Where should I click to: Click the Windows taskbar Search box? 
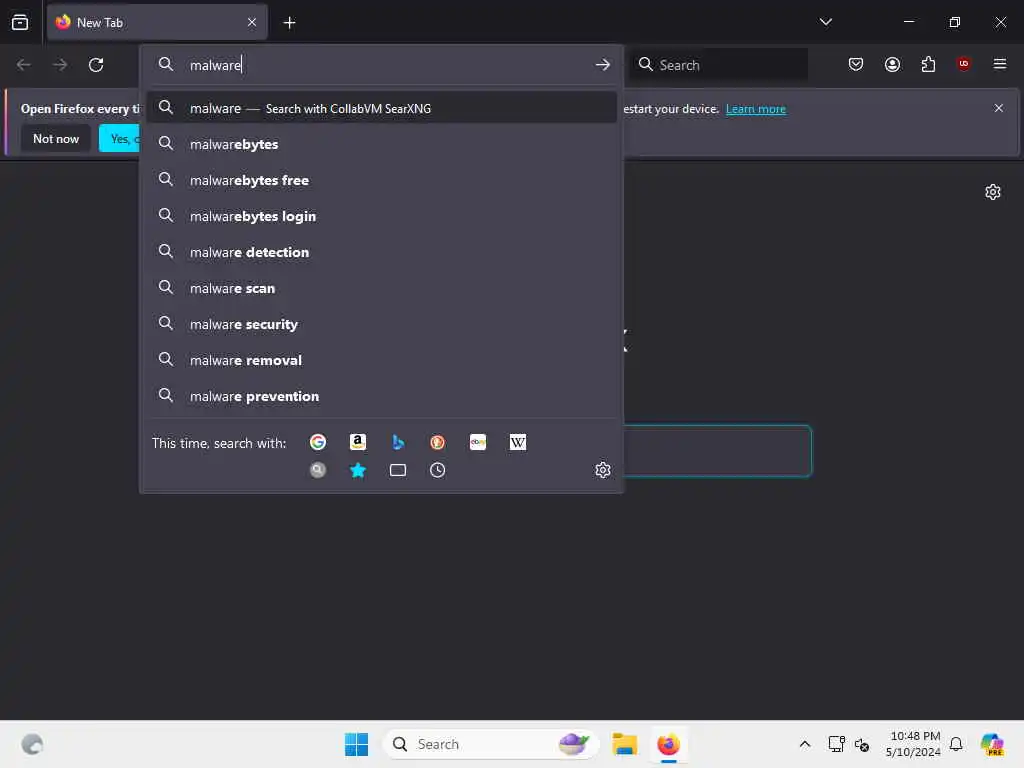pos(491,744)
